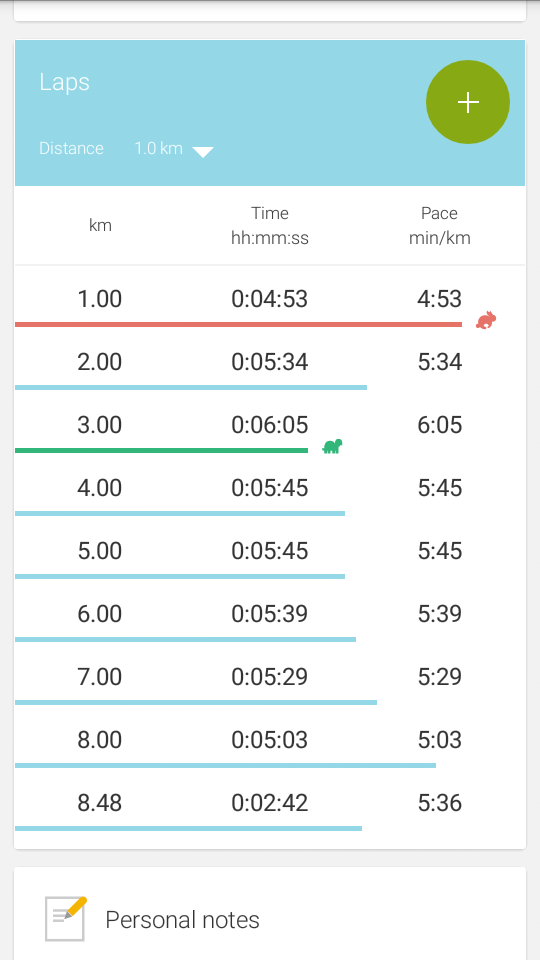540x960 pixels.
Task: Open the Personal notes pencil icon
Action: pos(66,918)
